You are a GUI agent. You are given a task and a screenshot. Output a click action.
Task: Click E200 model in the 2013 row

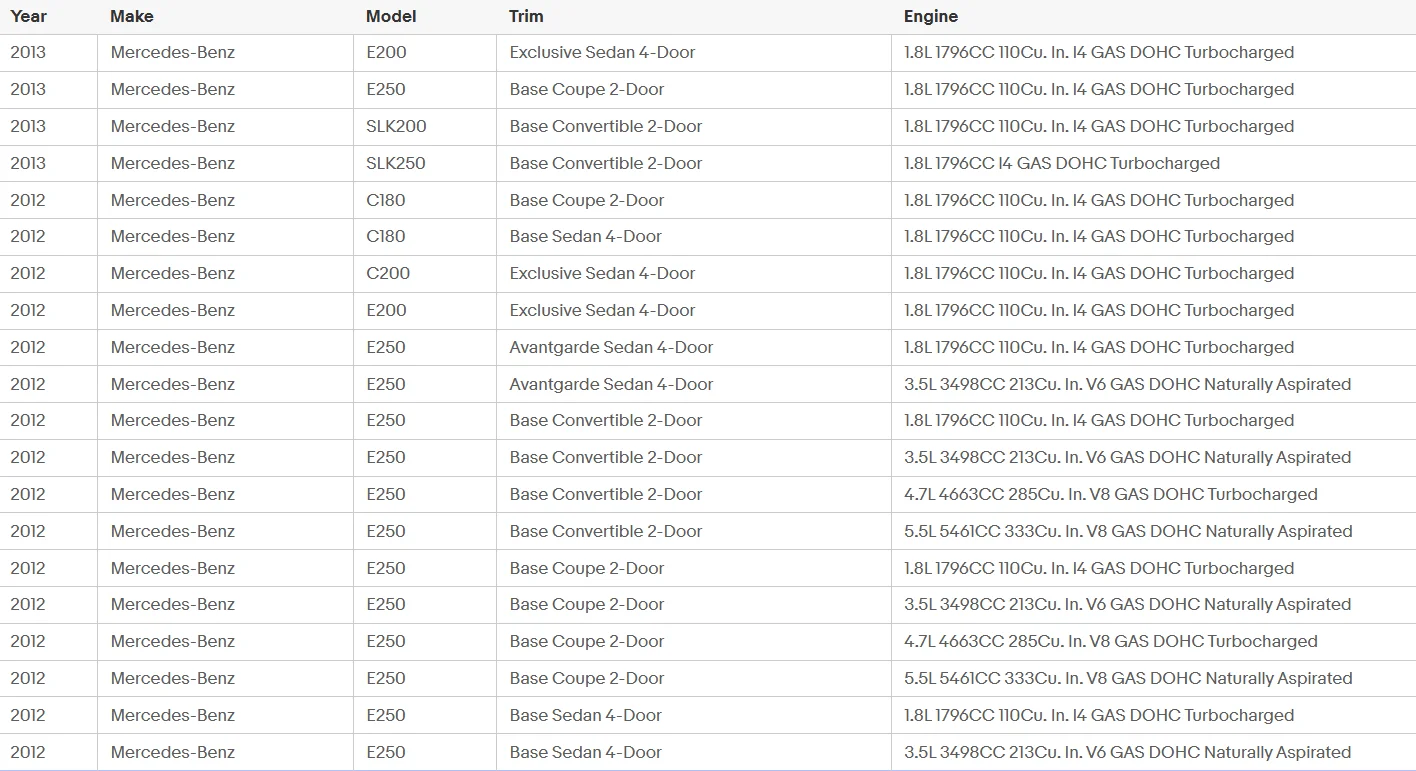click(x=386, y=52)
